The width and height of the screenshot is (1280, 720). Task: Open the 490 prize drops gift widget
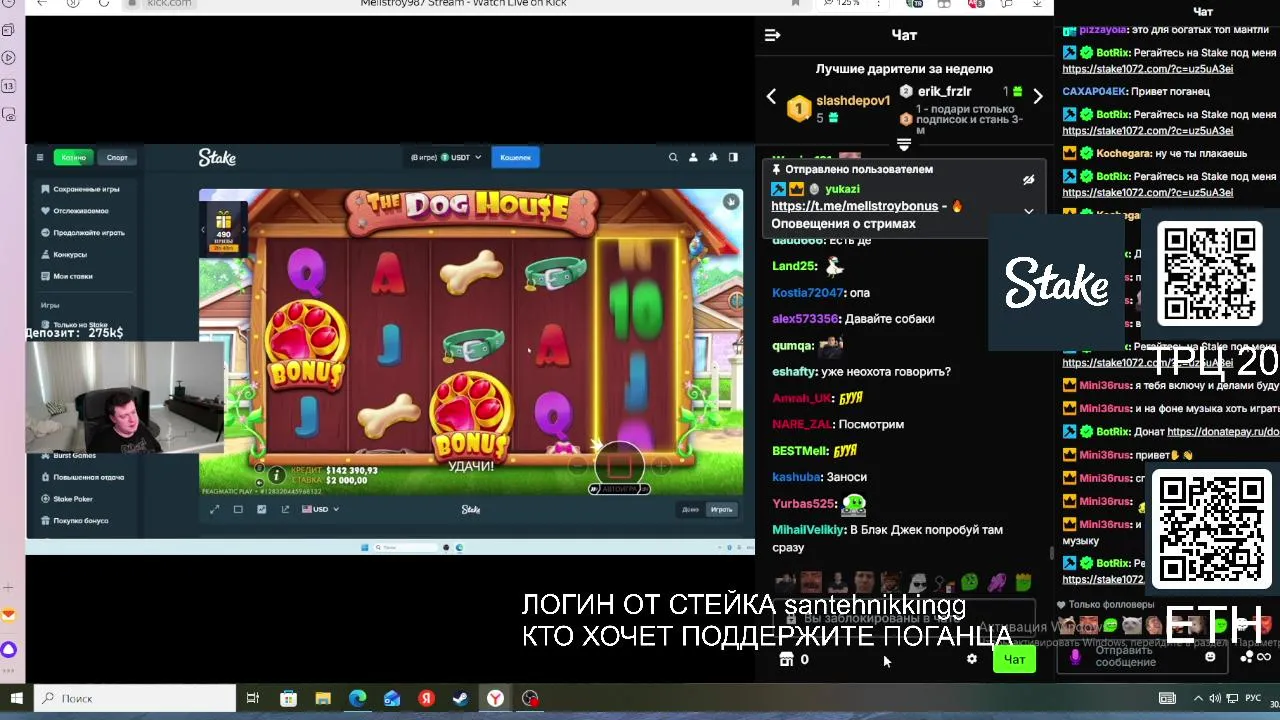[x=224, y=227]
